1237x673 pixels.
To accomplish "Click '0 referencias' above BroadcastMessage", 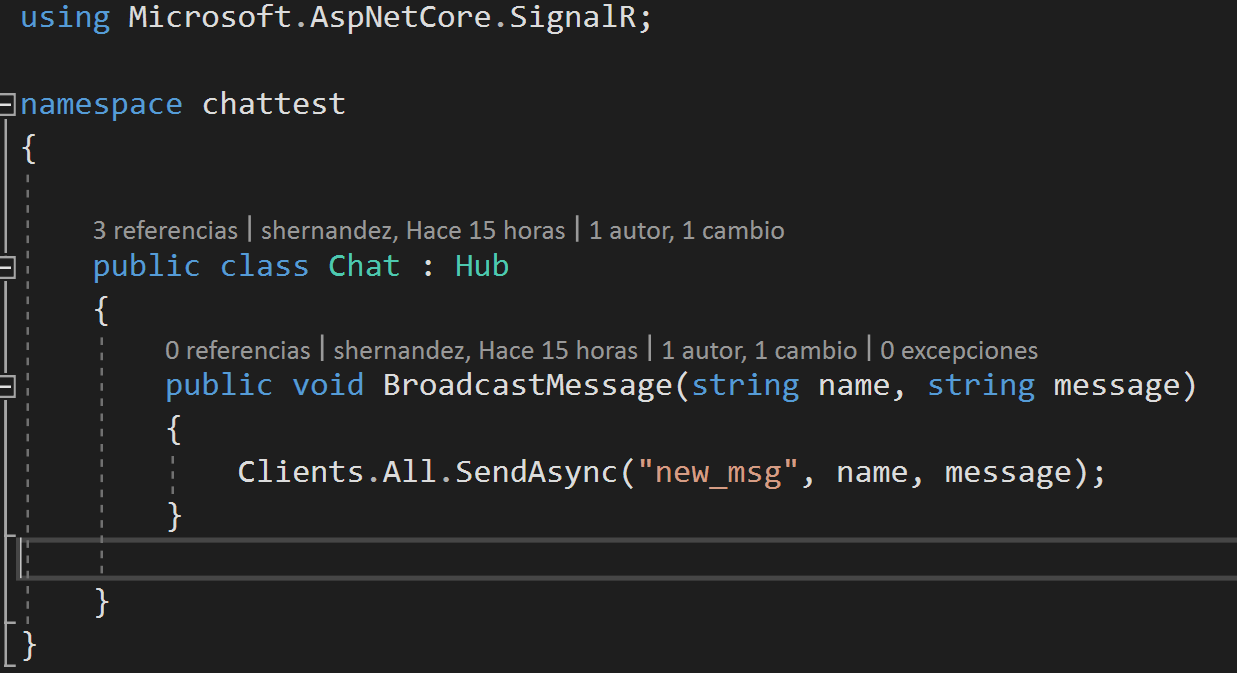I will (238, 350).
